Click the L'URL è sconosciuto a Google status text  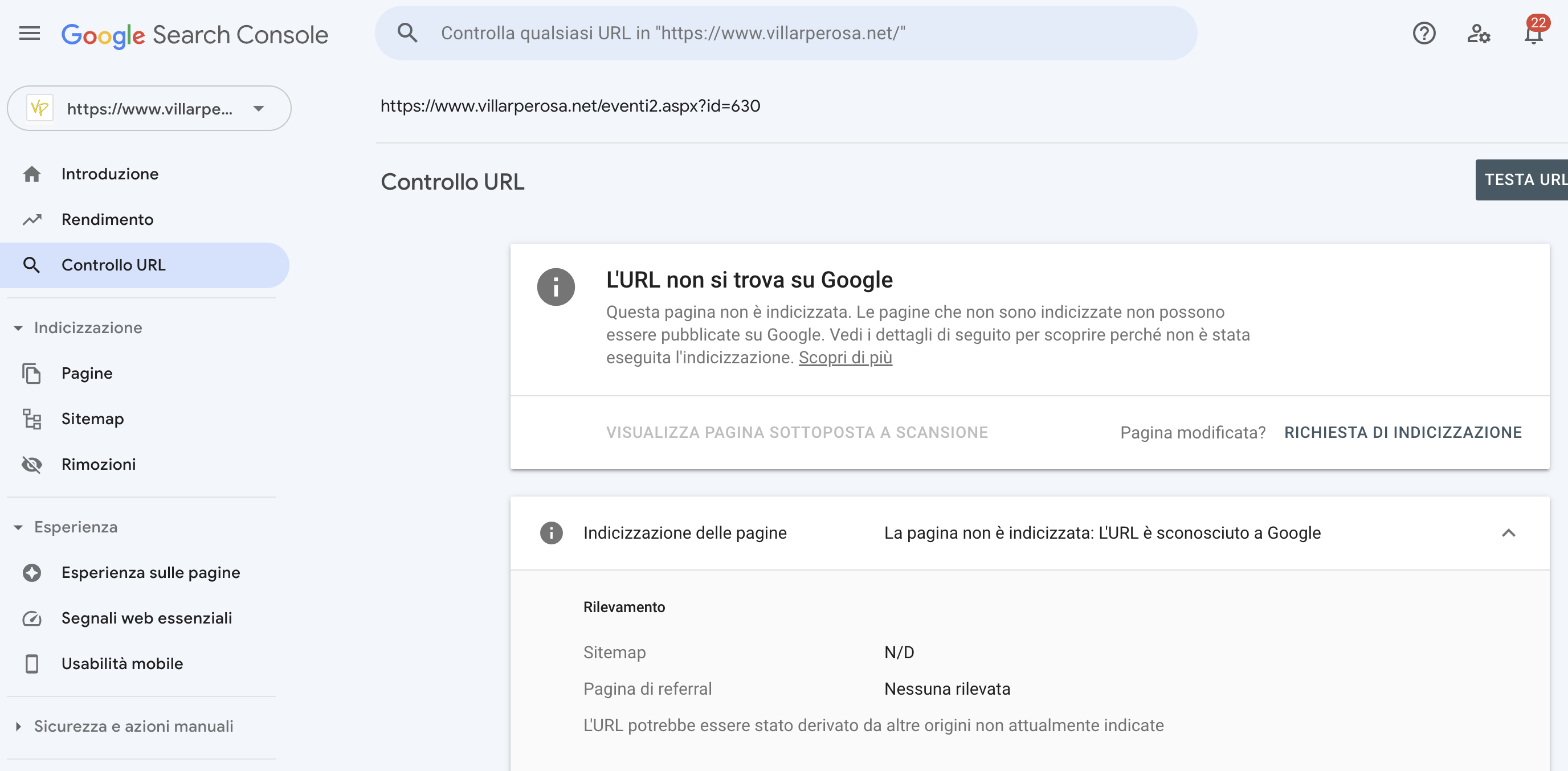coord(1209,533)
